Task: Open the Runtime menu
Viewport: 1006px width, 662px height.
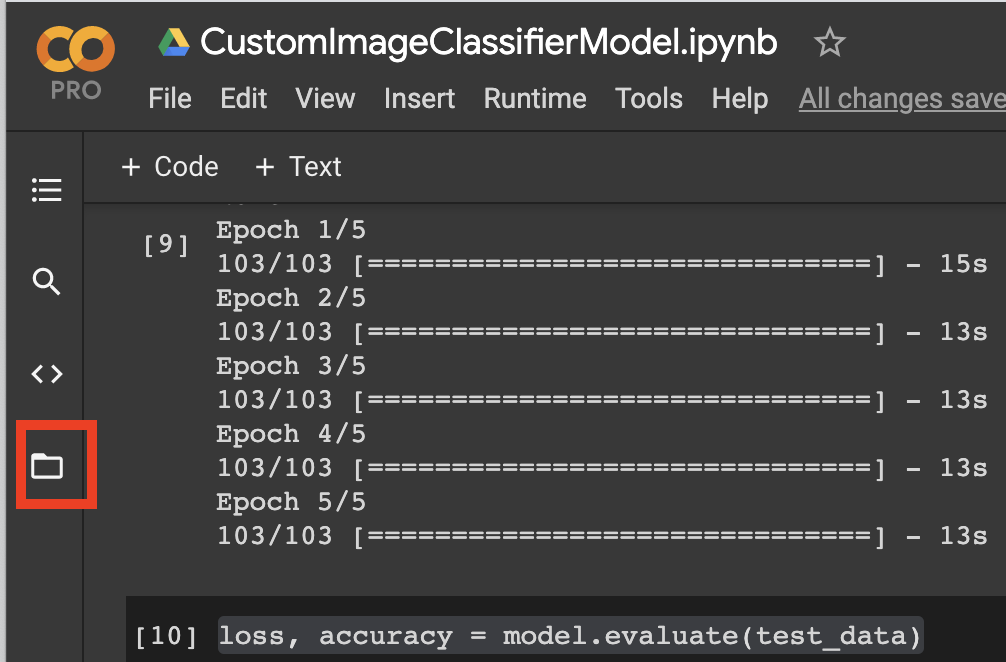Action: [x=535, y=99]
